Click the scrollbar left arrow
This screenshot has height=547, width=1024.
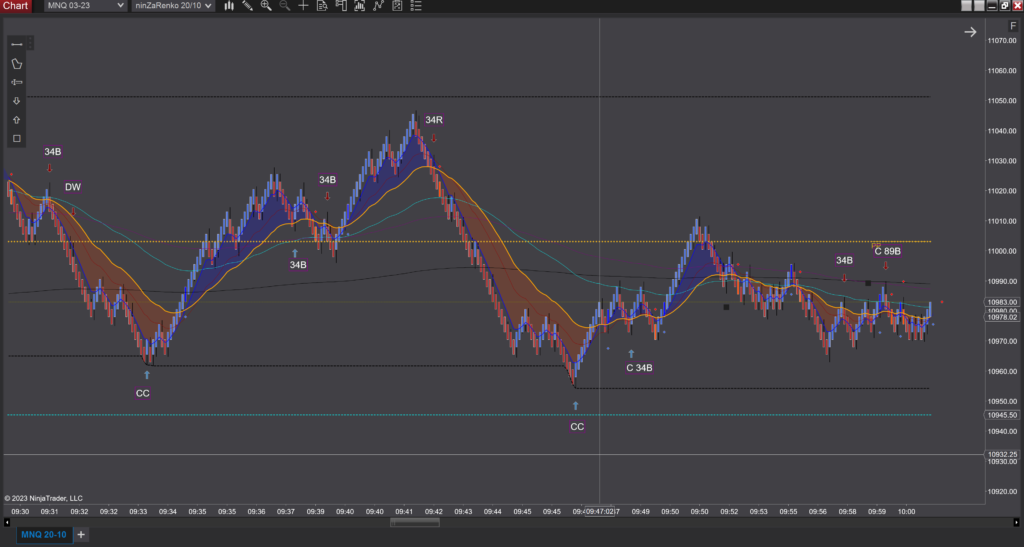click(7, 522)
